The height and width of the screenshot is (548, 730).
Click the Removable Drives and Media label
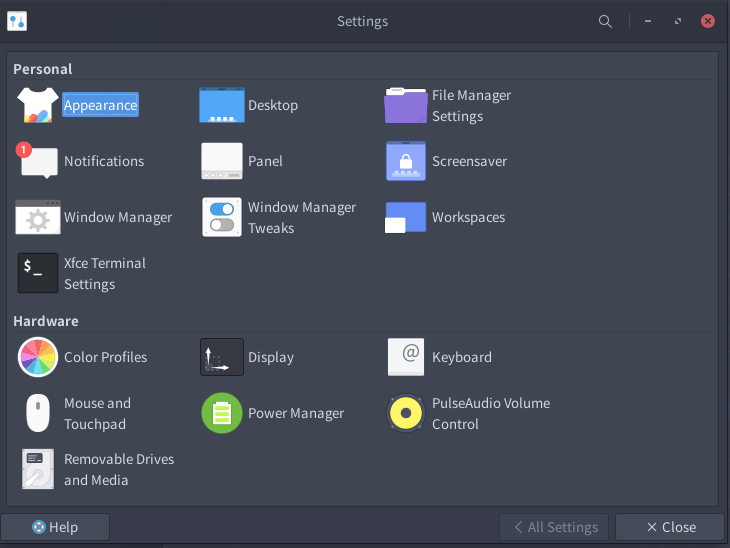point(119,469)
